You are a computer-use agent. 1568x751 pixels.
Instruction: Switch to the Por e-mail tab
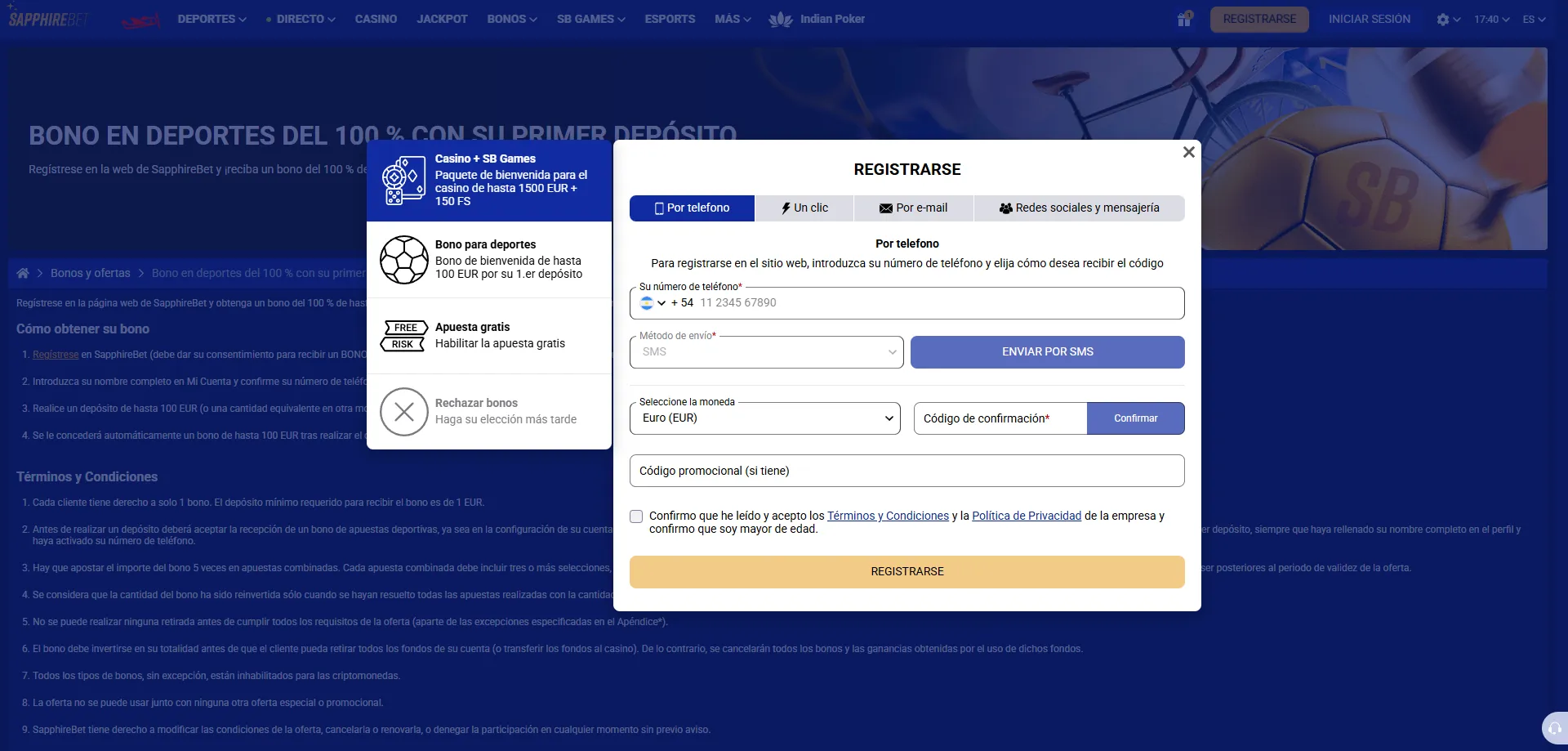(x=913, y=208)
